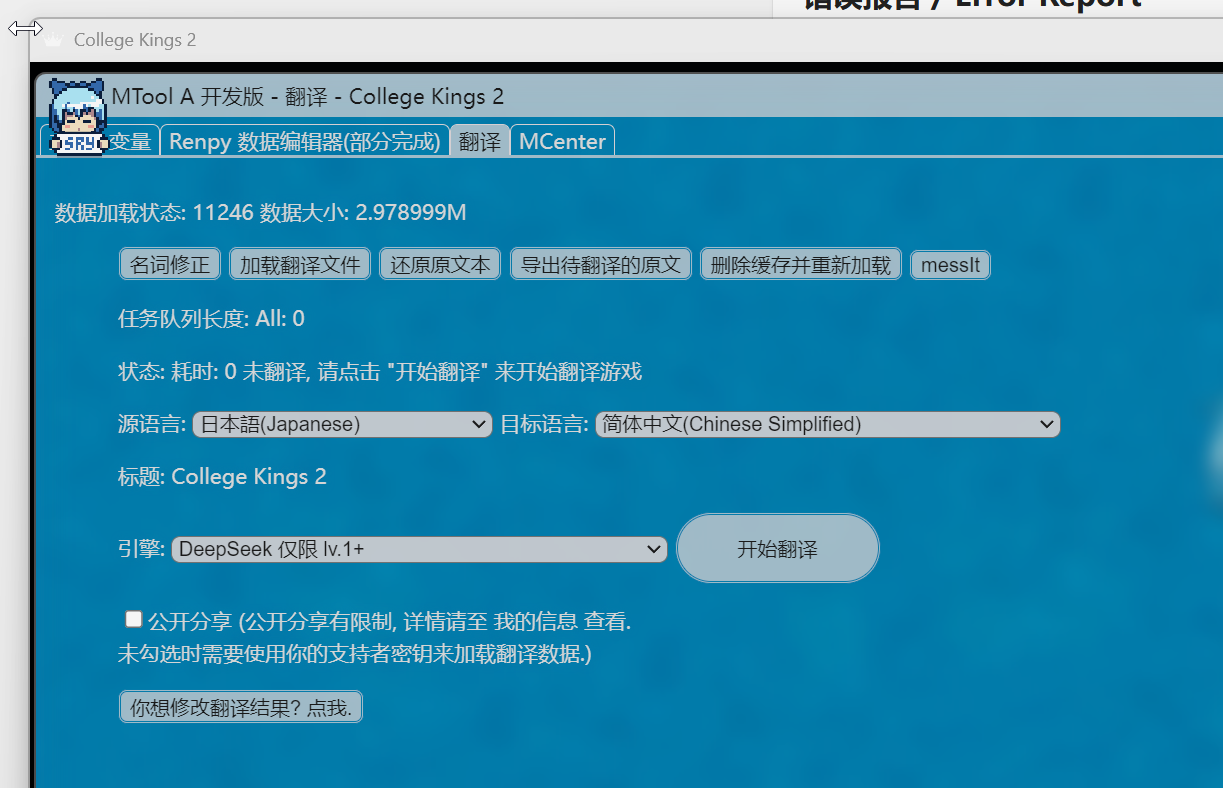This screenshot has height=788, width=1223.
Task: Open the MCenter tab
Action: pyautogui.click(x=562, y=141)
